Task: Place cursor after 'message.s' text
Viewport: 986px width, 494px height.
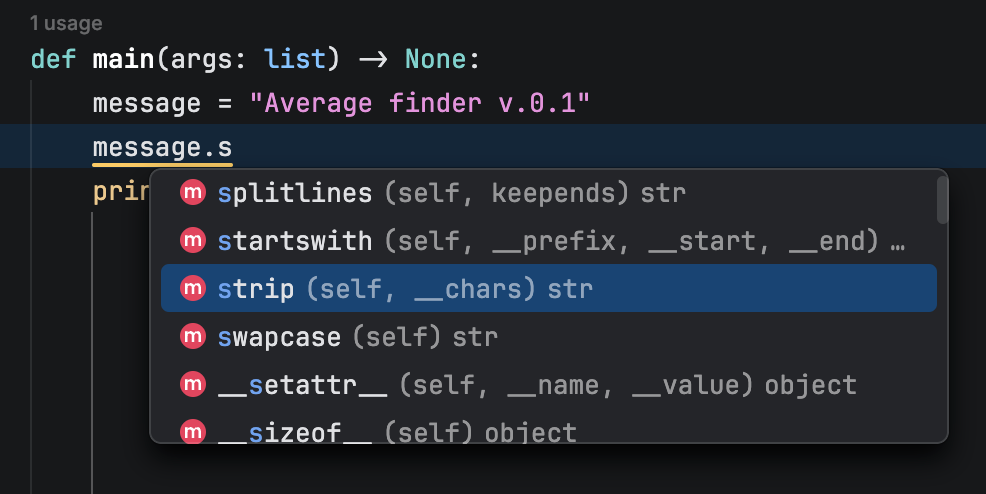Action: click(233, 149)
